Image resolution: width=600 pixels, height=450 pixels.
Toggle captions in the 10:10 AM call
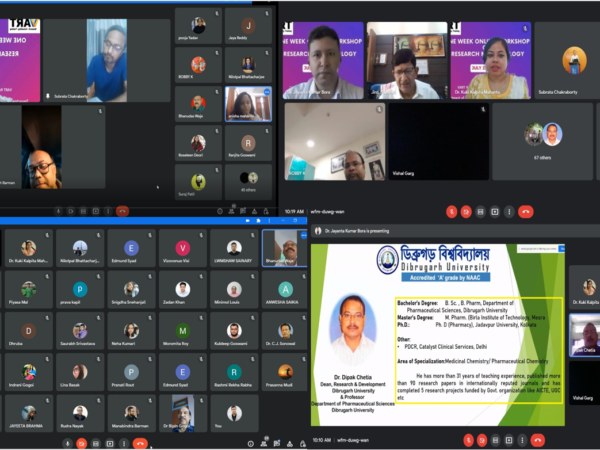tap(495, 440)
